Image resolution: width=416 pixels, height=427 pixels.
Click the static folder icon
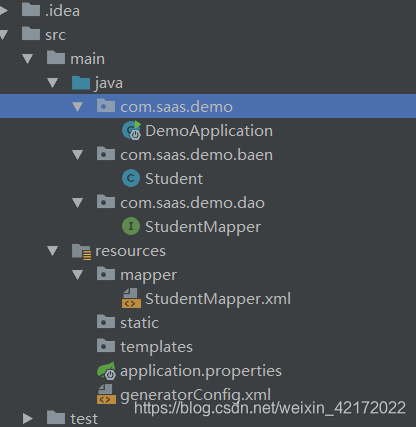click(106, 322)
